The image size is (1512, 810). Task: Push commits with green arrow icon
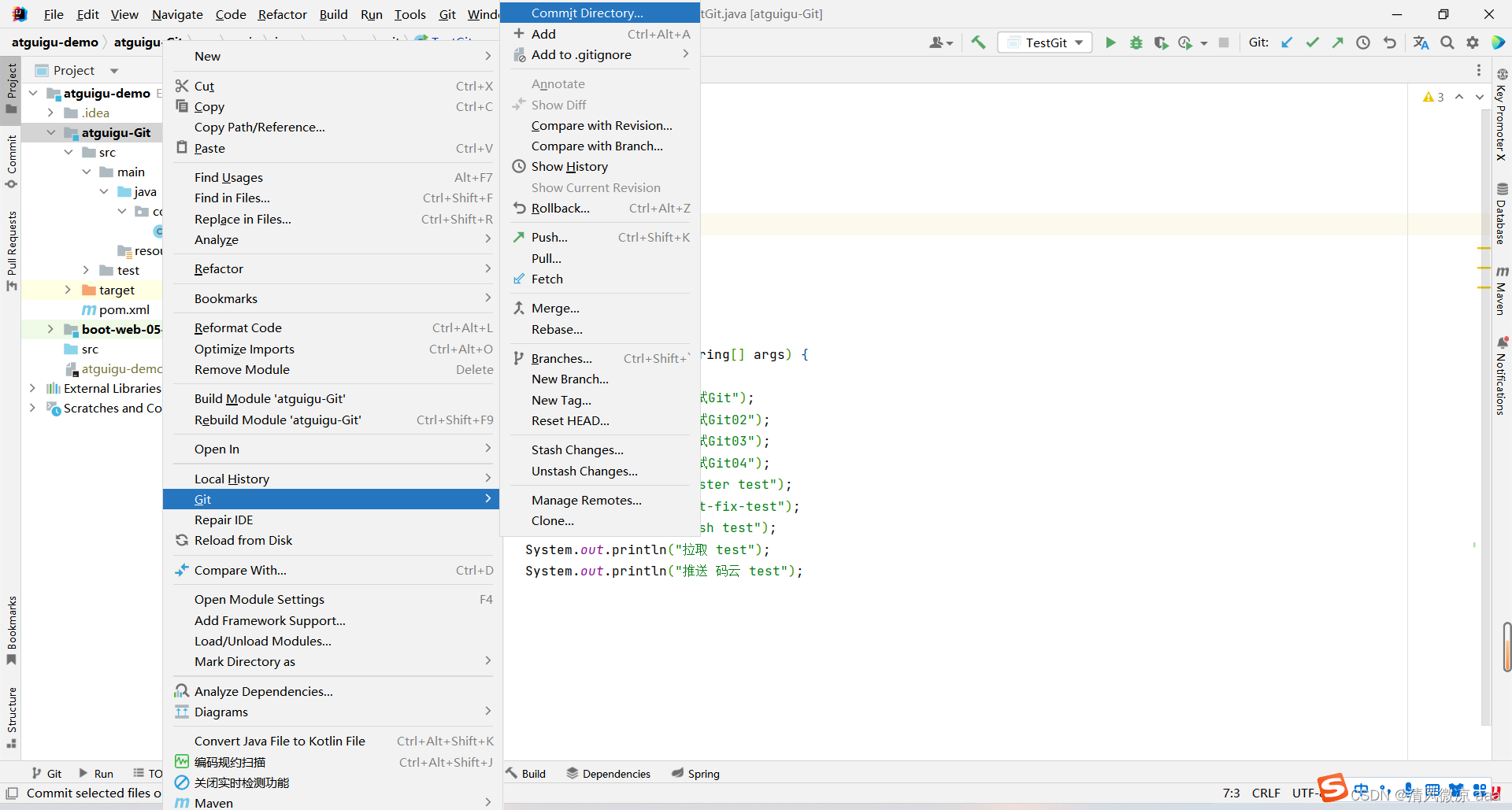coord(1337,43)
